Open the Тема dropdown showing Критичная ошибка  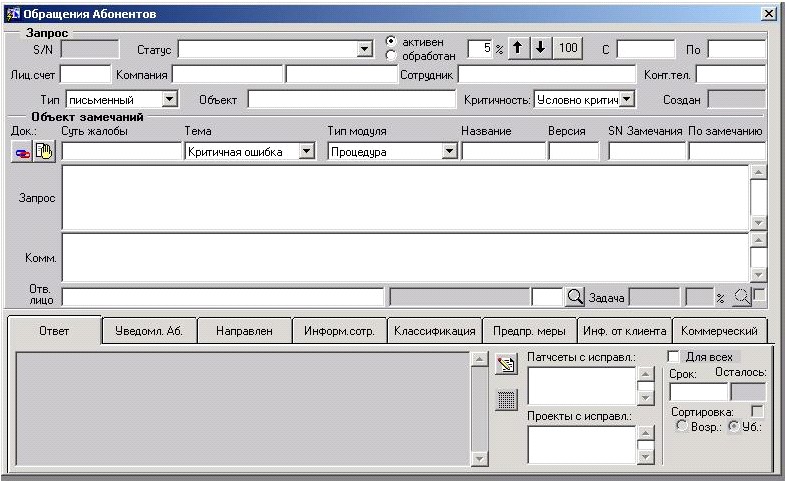(x=307, y=151)
